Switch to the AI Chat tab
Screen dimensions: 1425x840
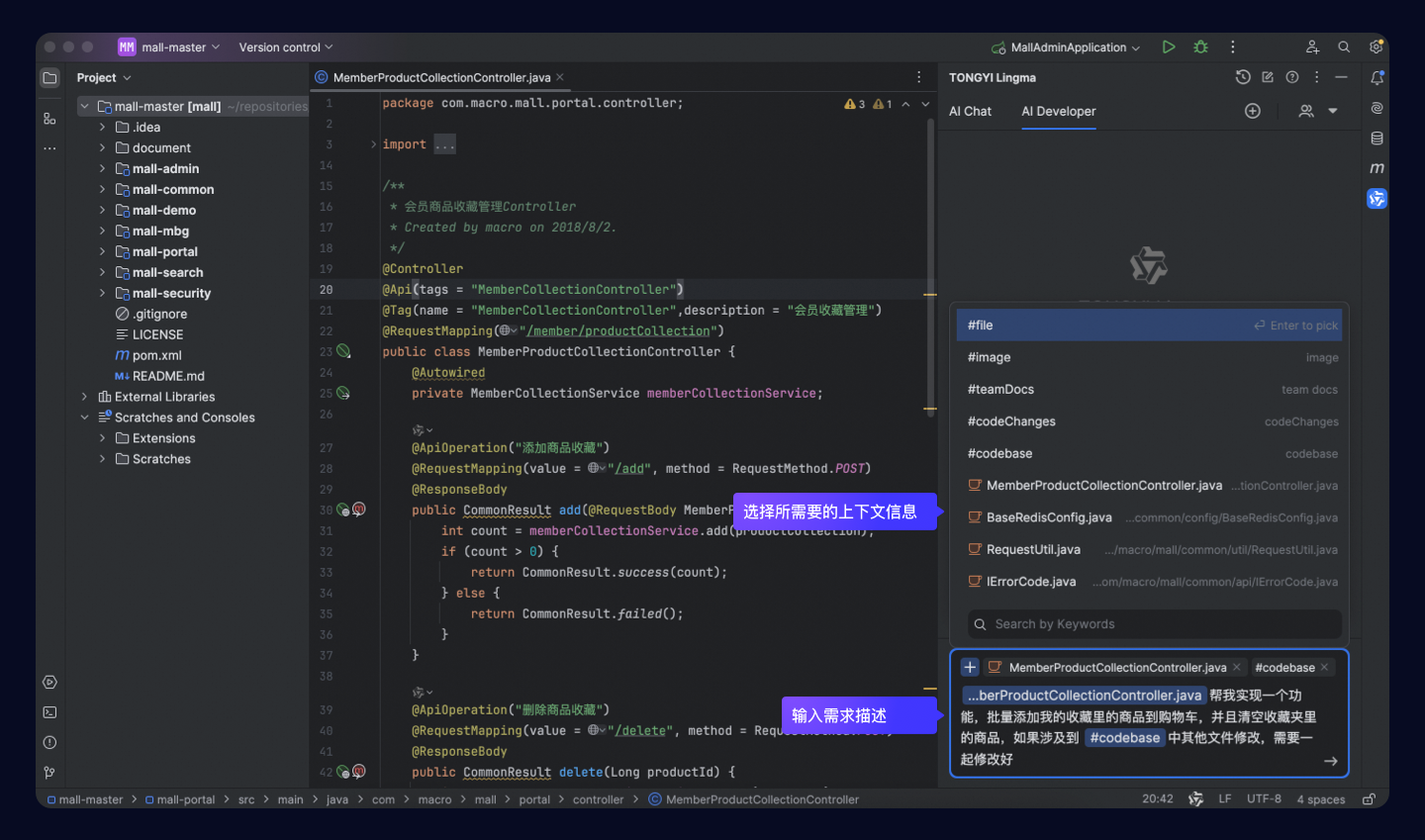pos(970,111)
